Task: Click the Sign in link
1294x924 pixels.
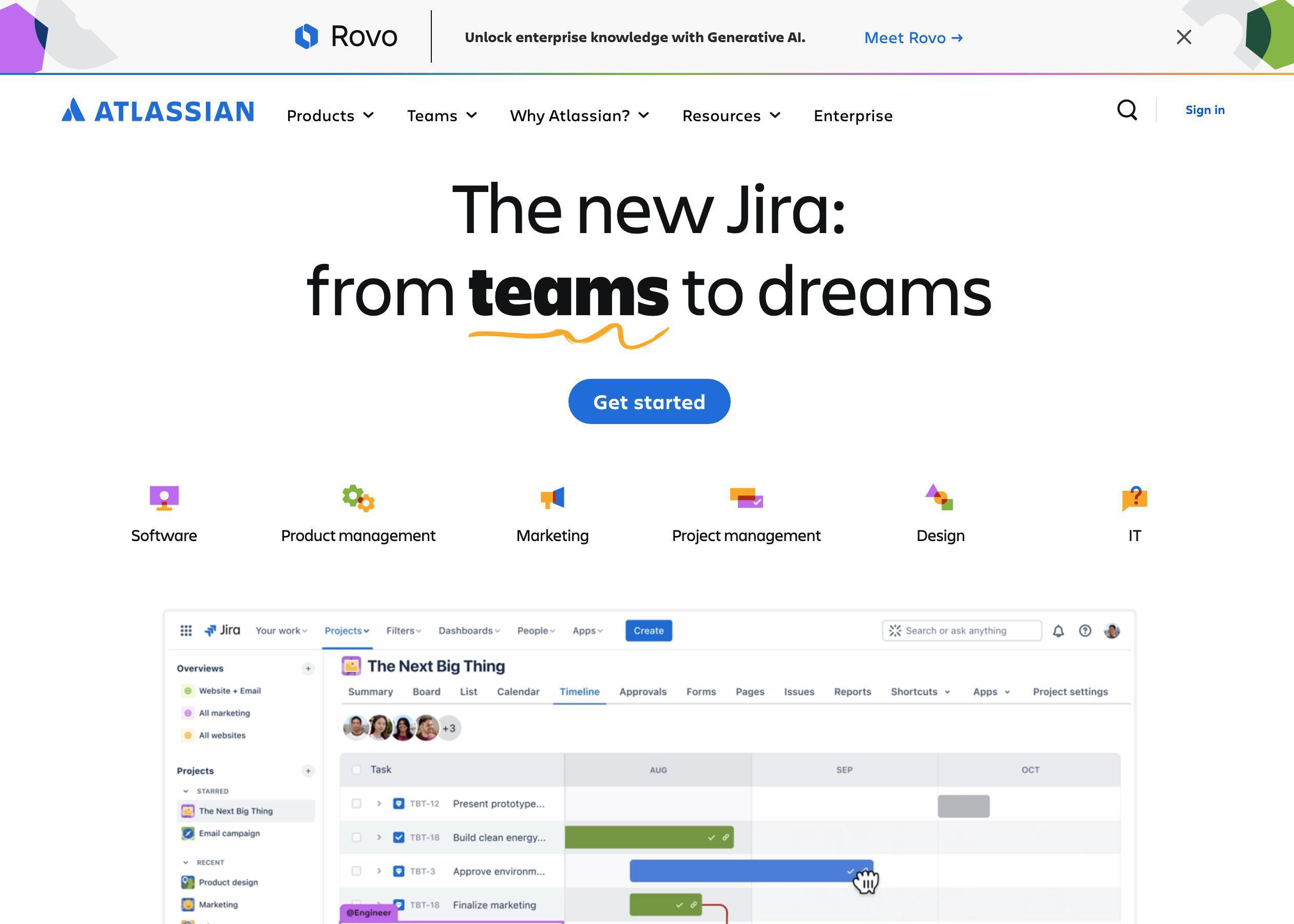Action: pyautogui.click(x=1205, y=110)
